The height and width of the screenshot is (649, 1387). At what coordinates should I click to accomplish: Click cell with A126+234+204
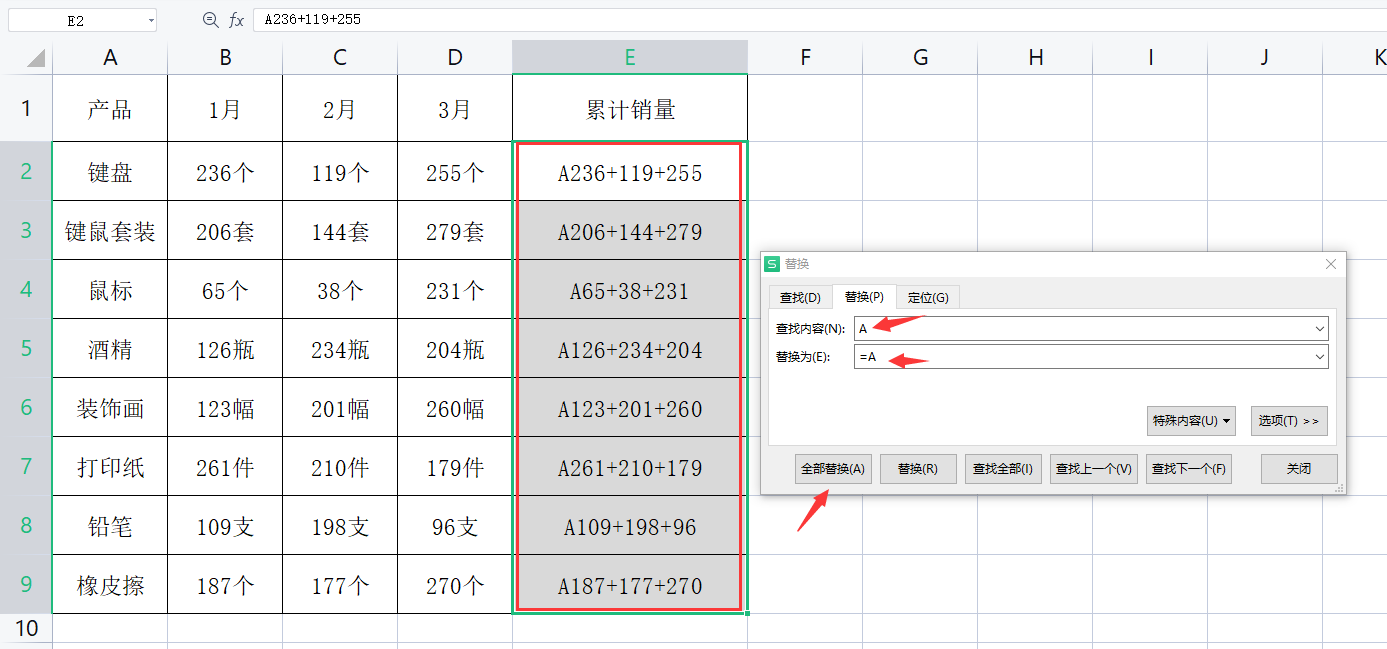tap(630, 350)
